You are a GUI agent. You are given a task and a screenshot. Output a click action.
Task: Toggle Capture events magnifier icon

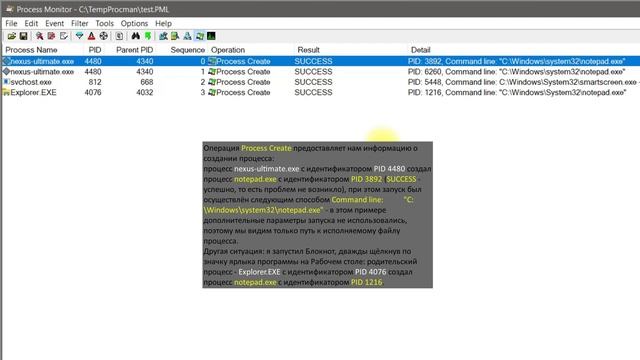point(39,36)
